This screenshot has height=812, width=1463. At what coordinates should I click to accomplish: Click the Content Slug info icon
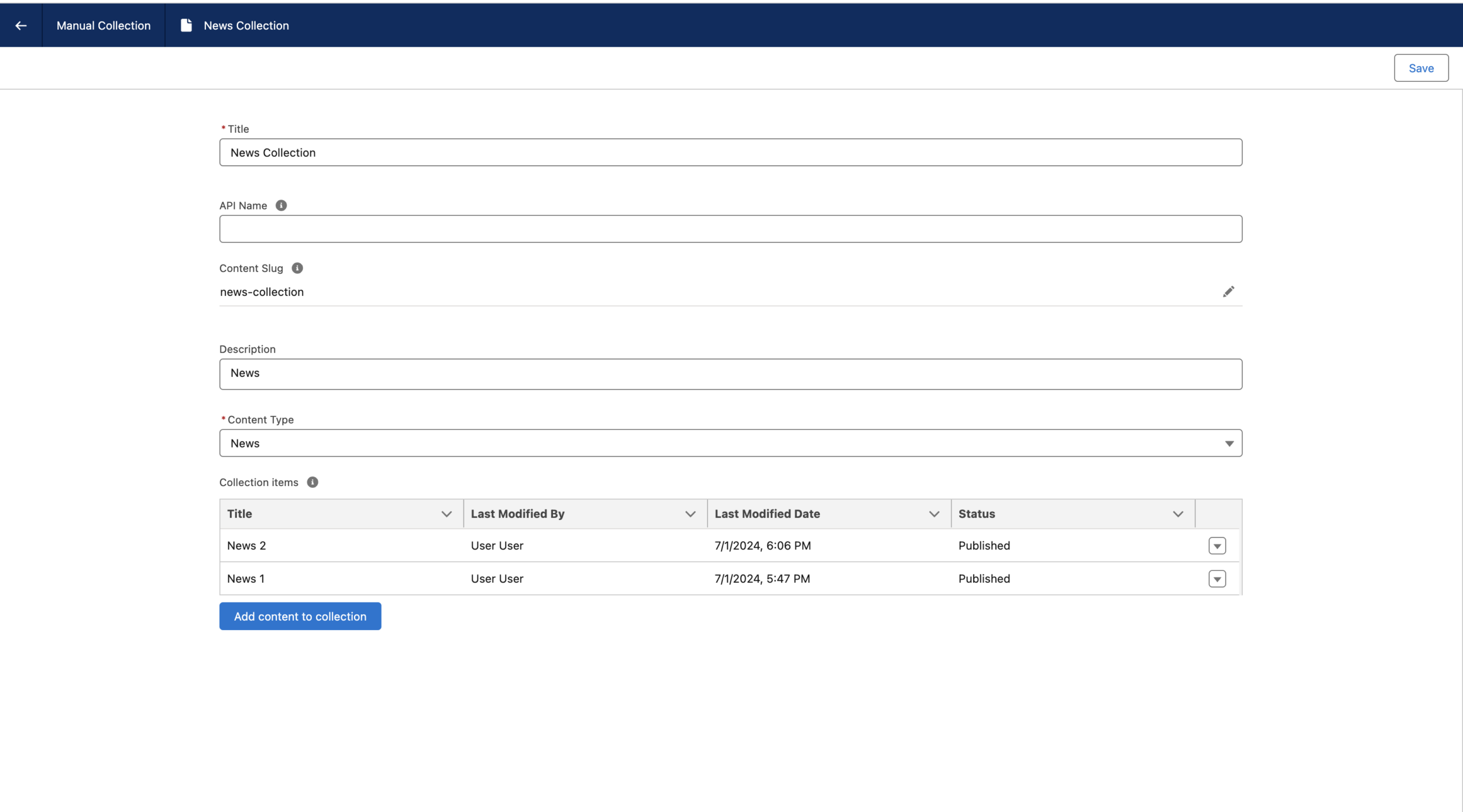297,268
